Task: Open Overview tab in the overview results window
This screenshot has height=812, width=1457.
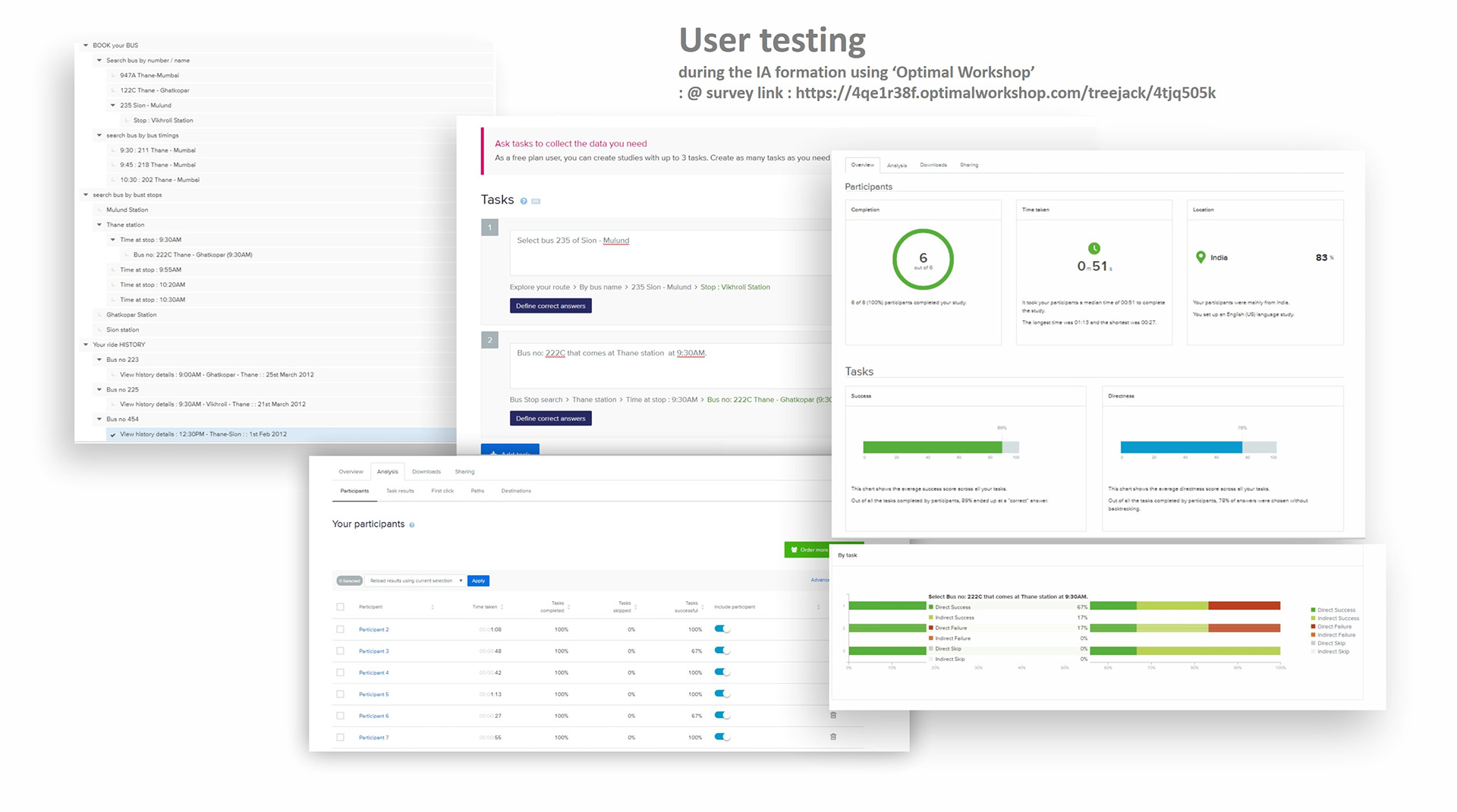Action: [862, 165]
